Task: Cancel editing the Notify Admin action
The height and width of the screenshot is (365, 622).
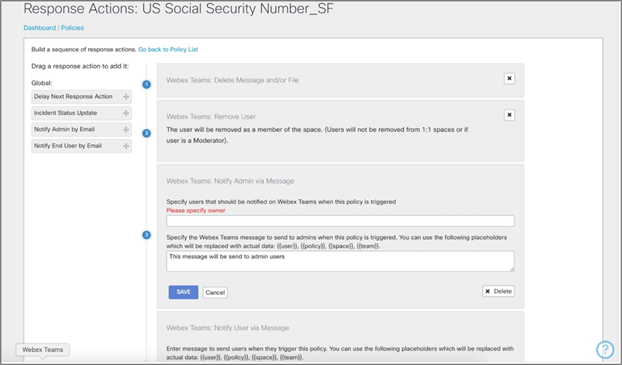Action: pyautogui.click(x=215, y=292)
